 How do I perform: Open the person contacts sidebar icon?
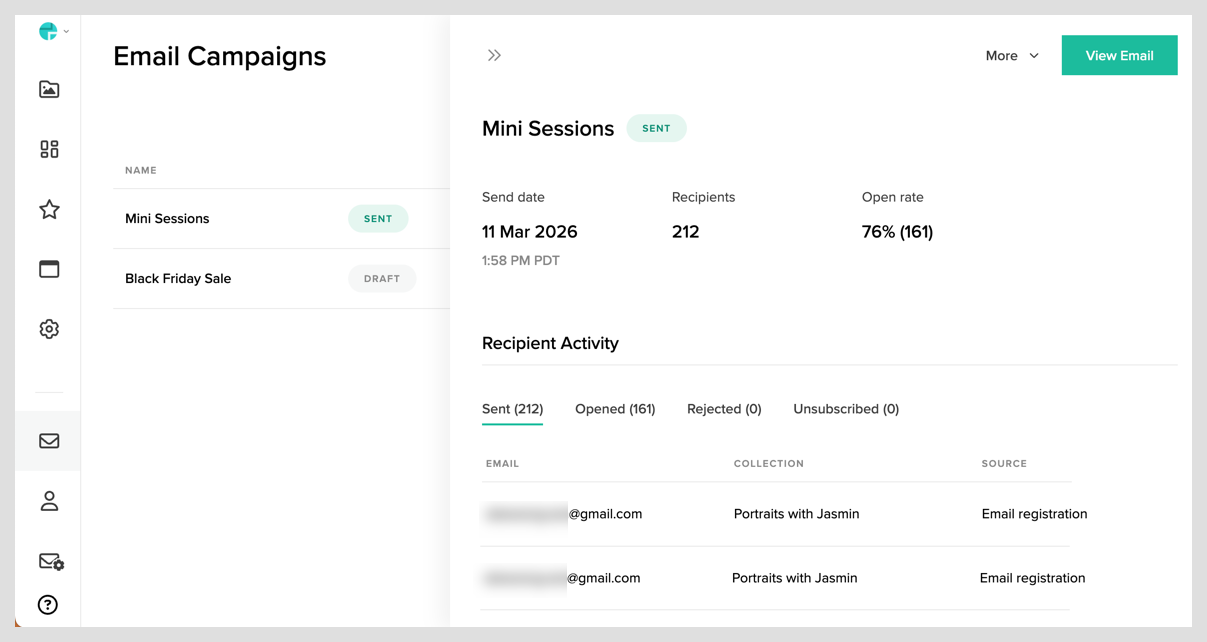(49, 501)
